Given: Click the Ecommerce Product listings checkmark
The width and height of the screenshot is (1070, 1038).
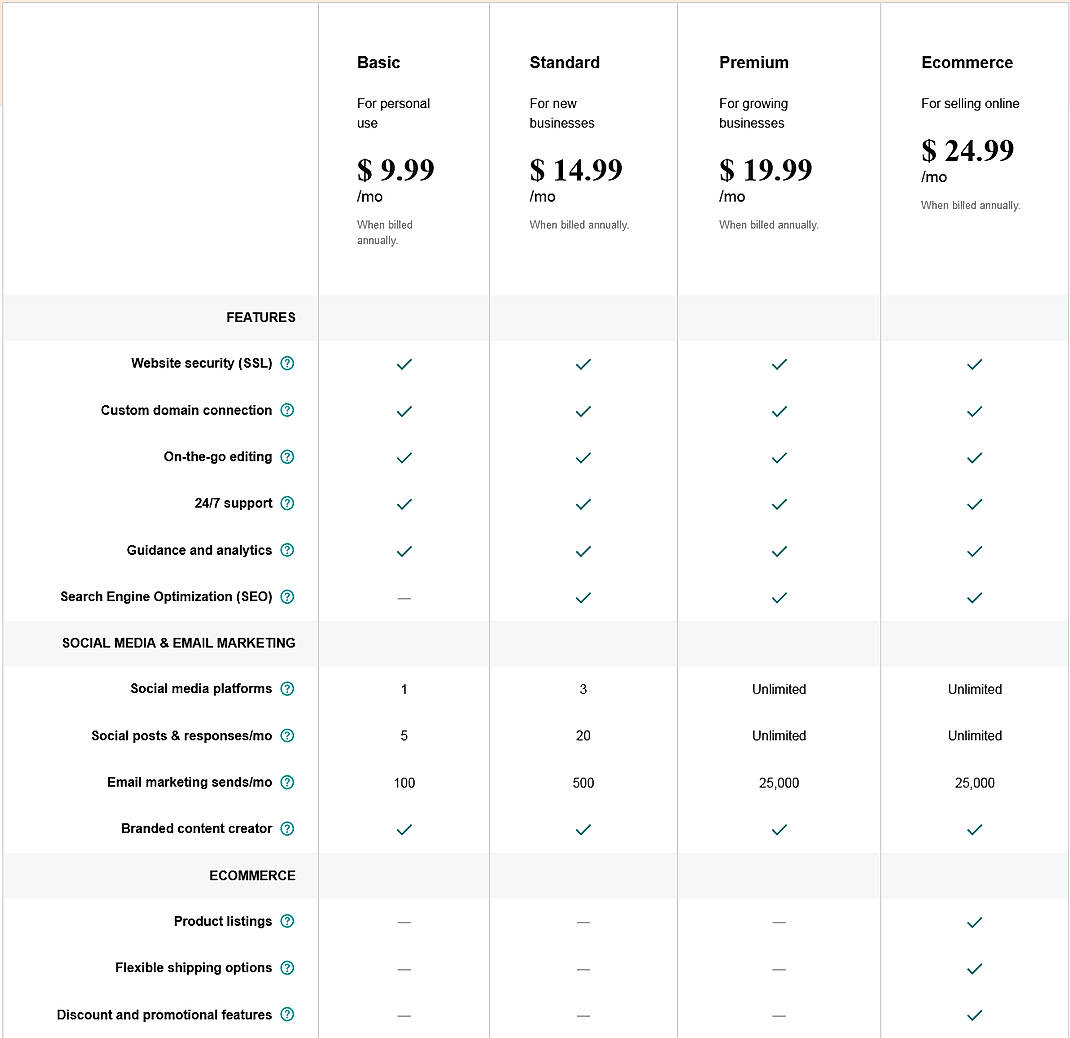Looking at the screenshot, I should pyautogui.click(x=975, y=922).
